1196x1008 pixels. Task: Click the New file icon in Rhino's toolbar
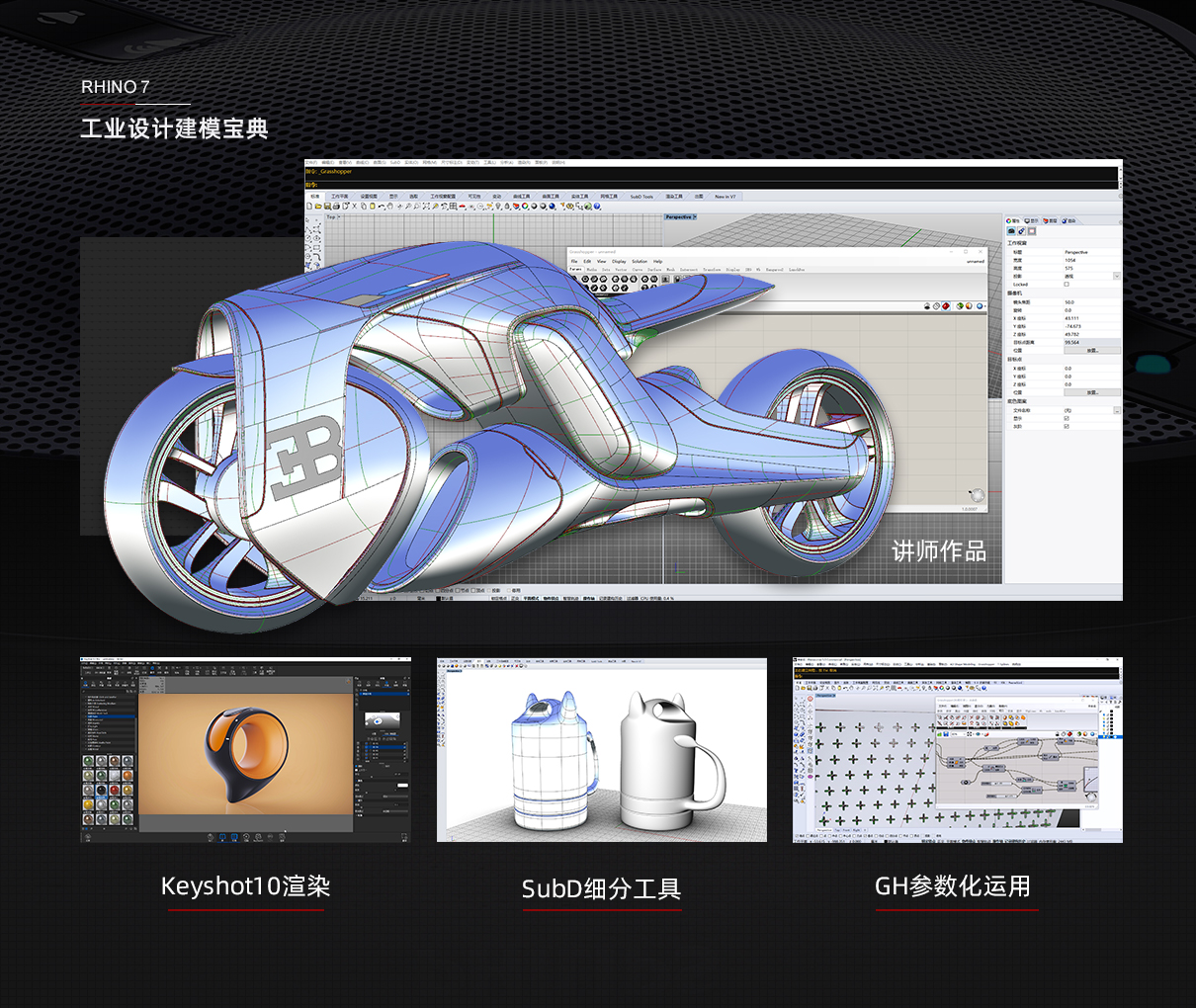click(x=309, y=207)
